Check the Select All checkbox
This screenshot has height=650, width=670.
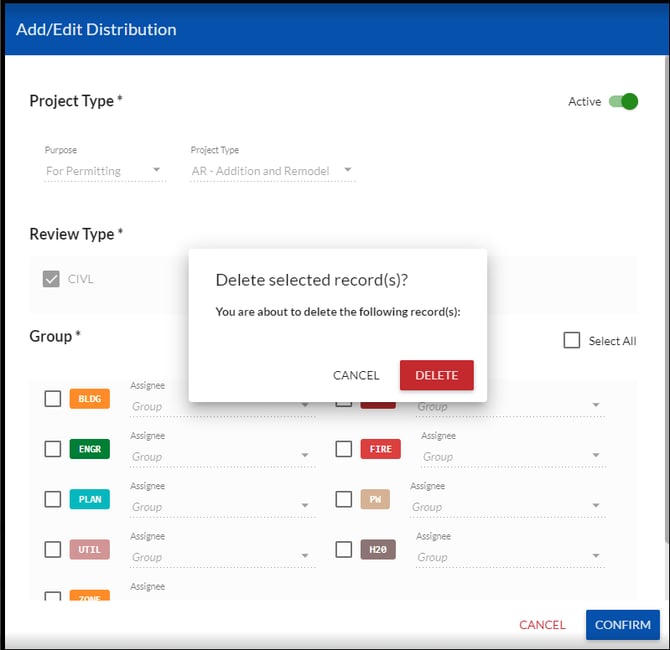pos(572,341)
